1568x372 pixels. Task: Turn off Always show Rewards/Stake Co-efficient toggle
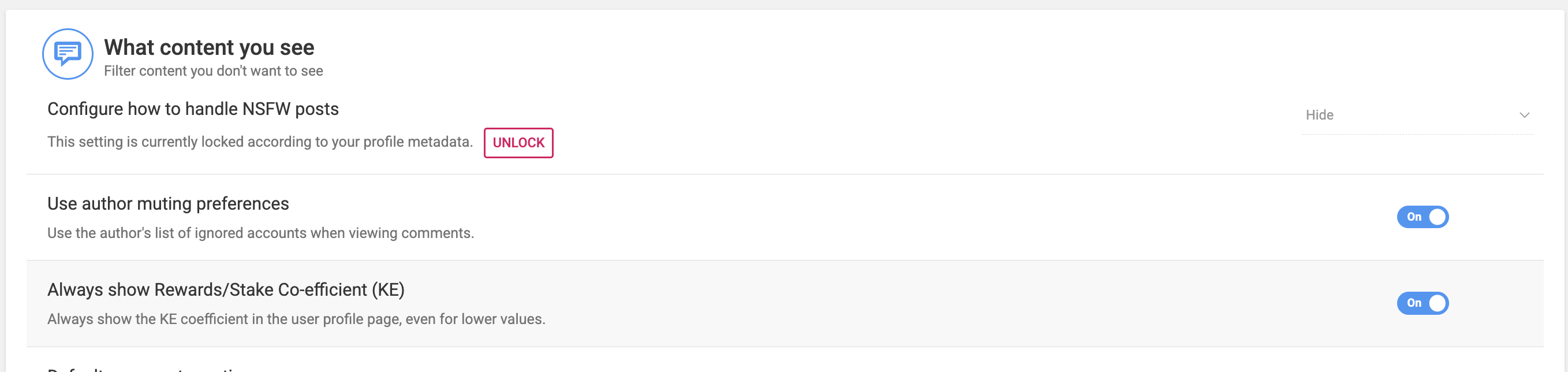pyautogui.click(x=1423, y=303)
